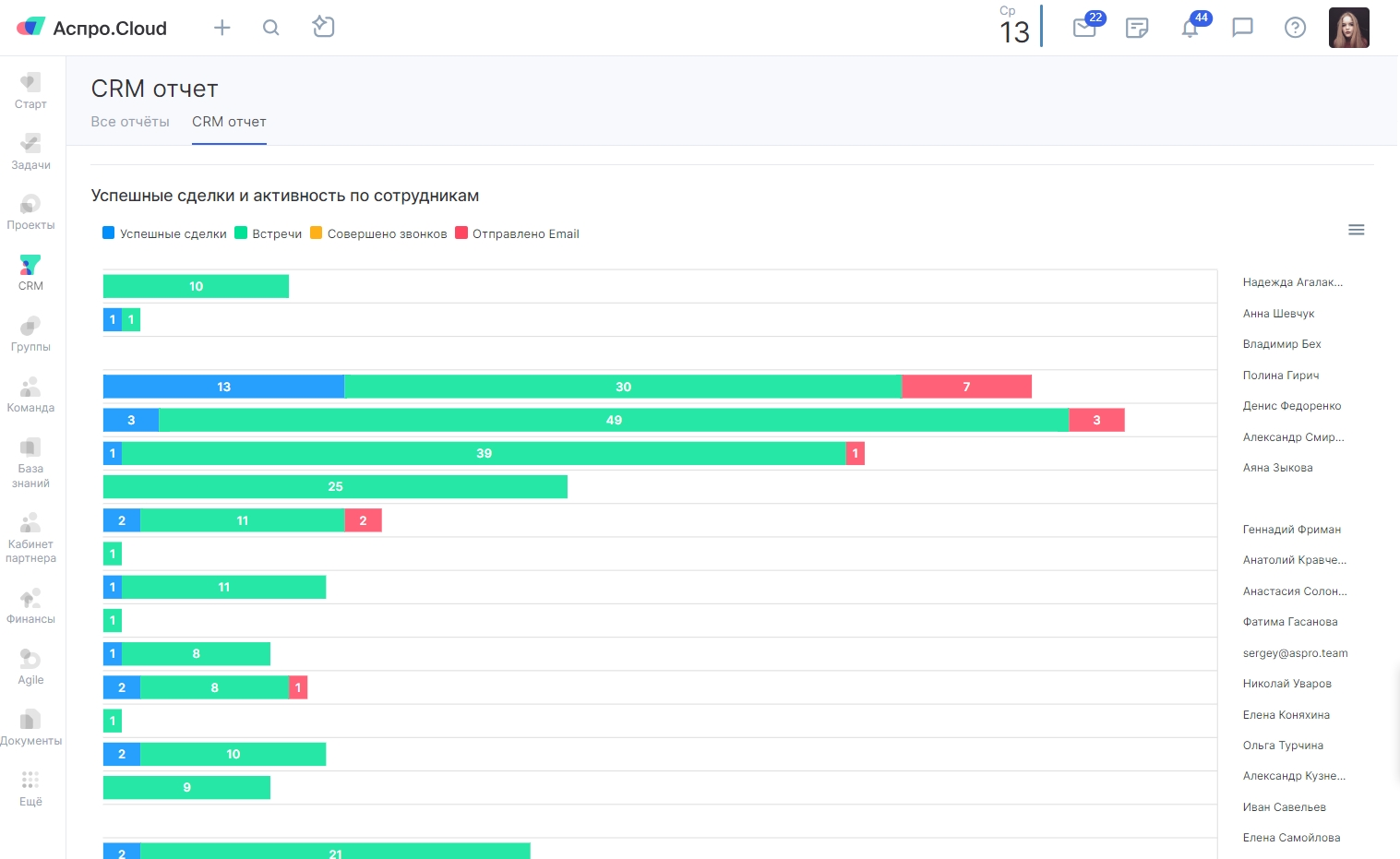The height and width of the screenshot is (859, 1400).
Task: Click the plus create icon
Action: click(x=221, y=28)
